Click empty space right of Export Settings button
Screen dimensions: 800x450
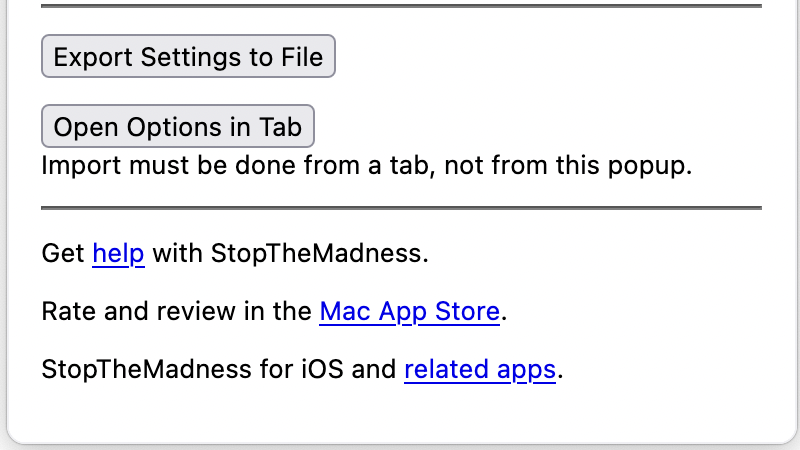[550, 57]
